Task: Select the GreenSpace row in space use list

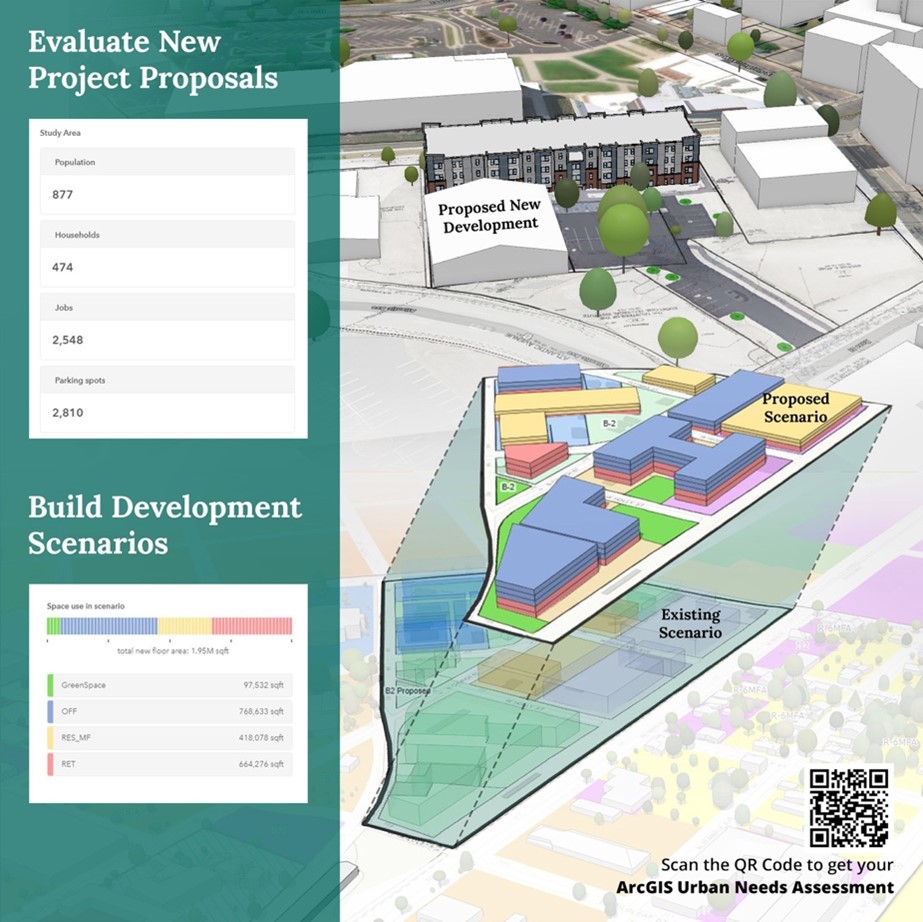Action: pyautogui.click(x=168, y=685)
